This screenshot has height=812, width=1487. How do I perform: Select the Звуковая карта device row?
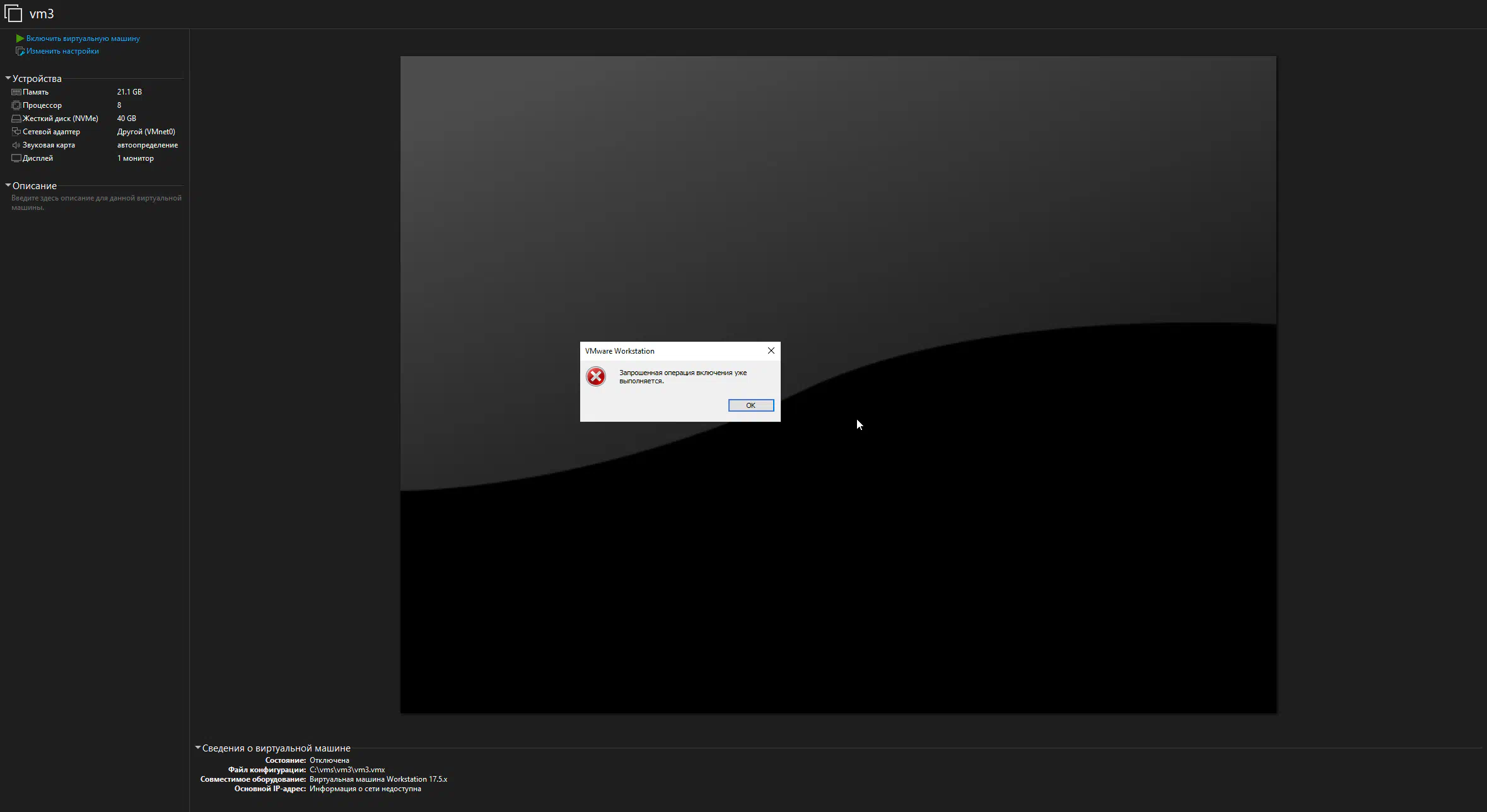click(x=95, y=145)
